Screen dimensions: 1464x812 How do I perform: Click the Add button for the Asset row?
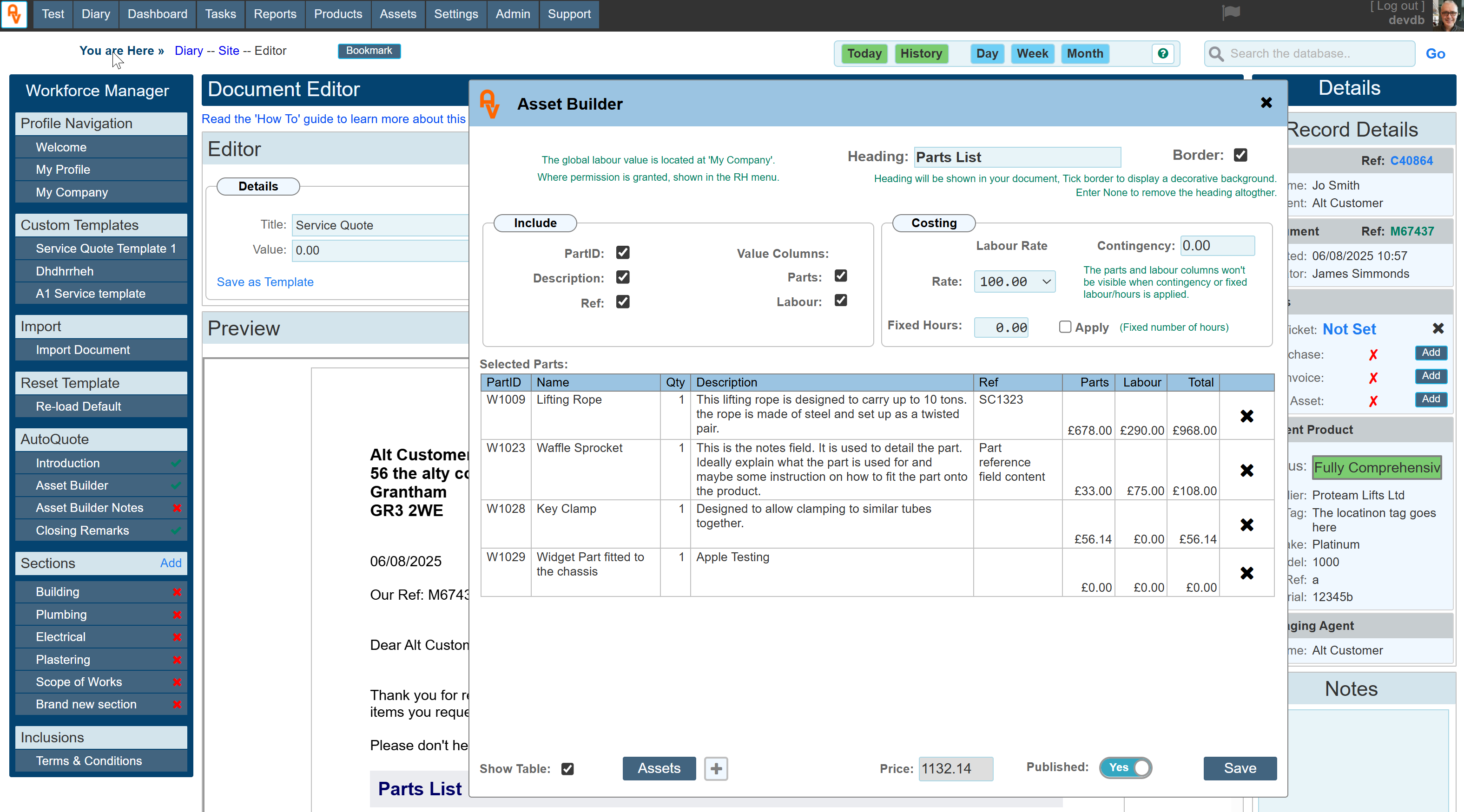(x=1431, y=399)
